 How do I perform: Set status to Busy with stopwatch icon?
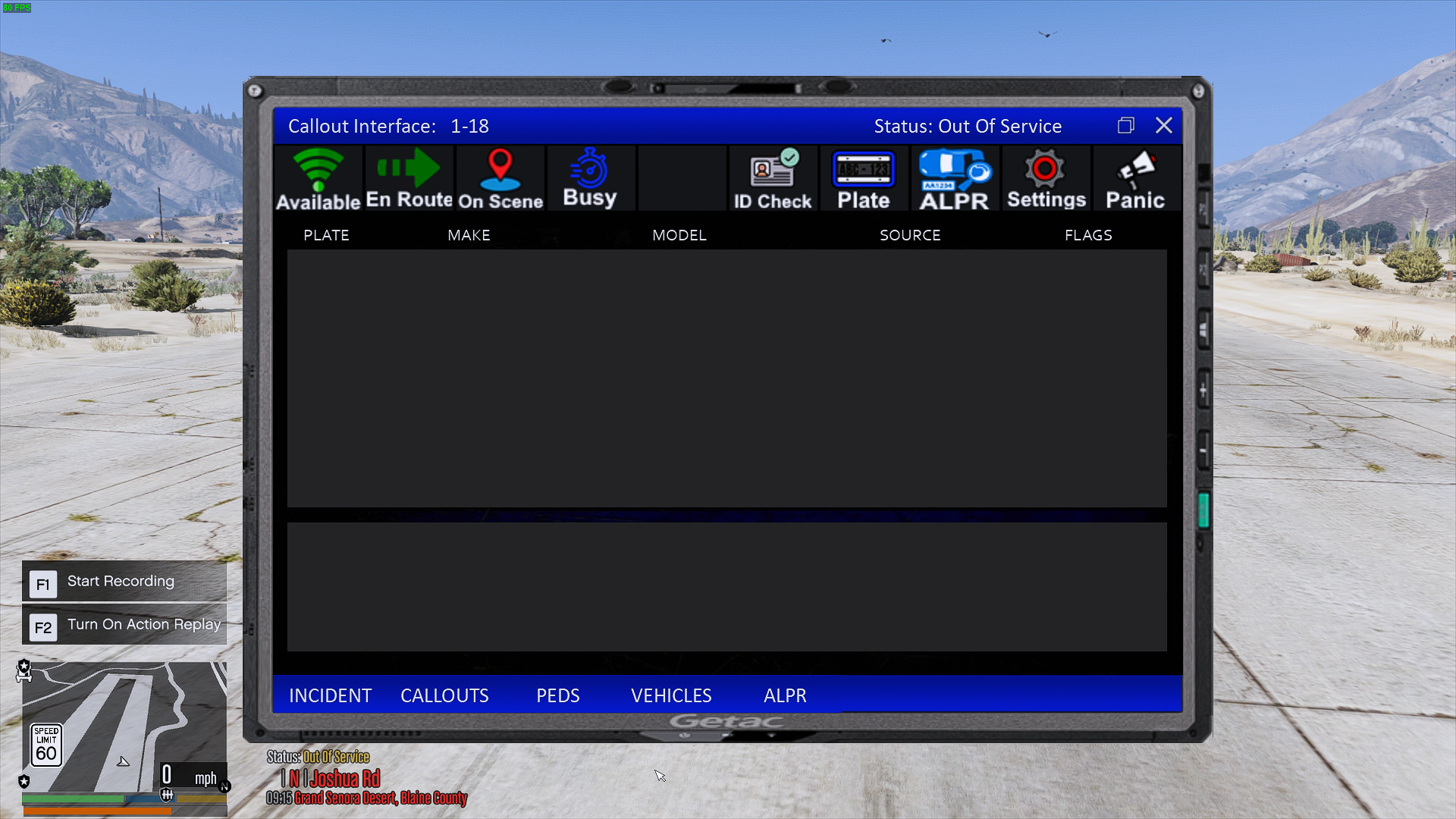590,179
